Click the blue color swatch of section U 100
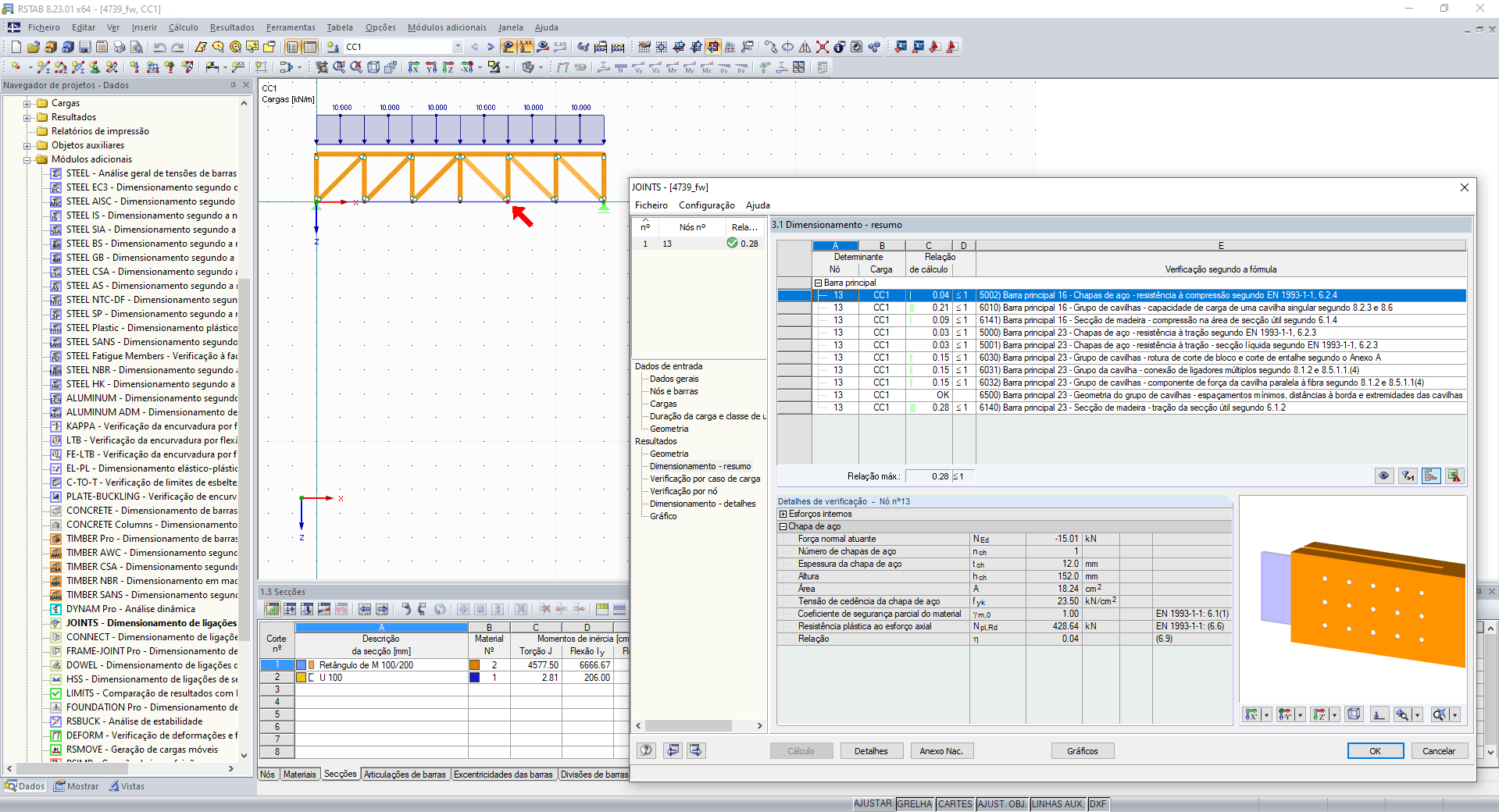1499x812 pixels. 474,678
